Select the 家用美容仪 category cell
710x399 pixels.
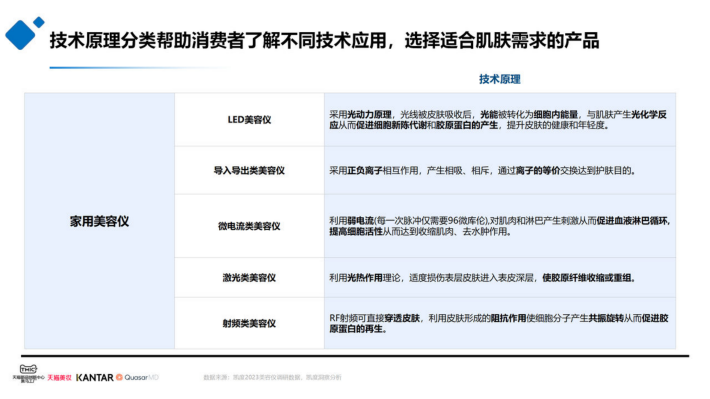tap(99, 221)
